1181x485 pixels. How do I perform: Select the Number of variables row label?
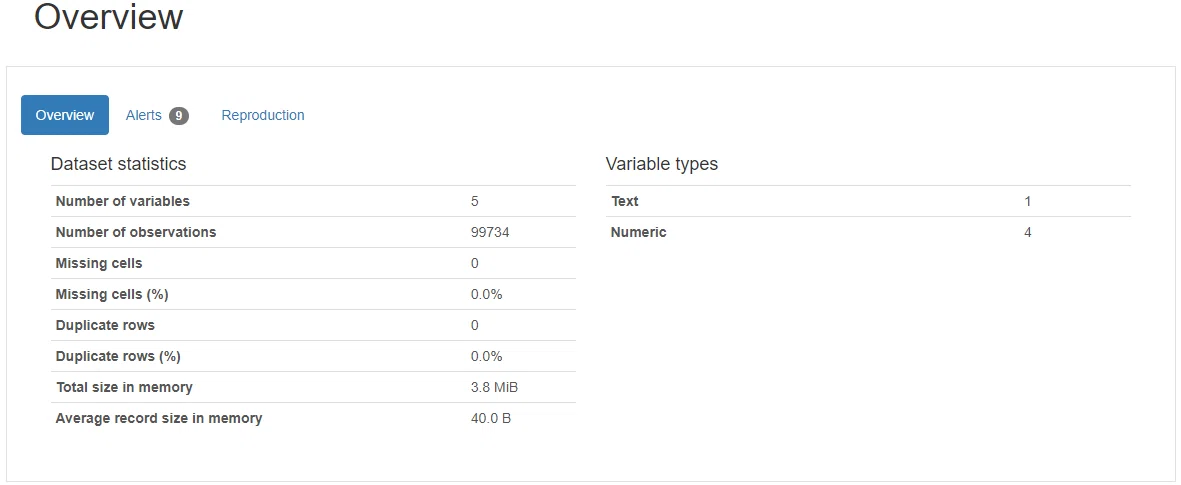[x=123, y=201]
